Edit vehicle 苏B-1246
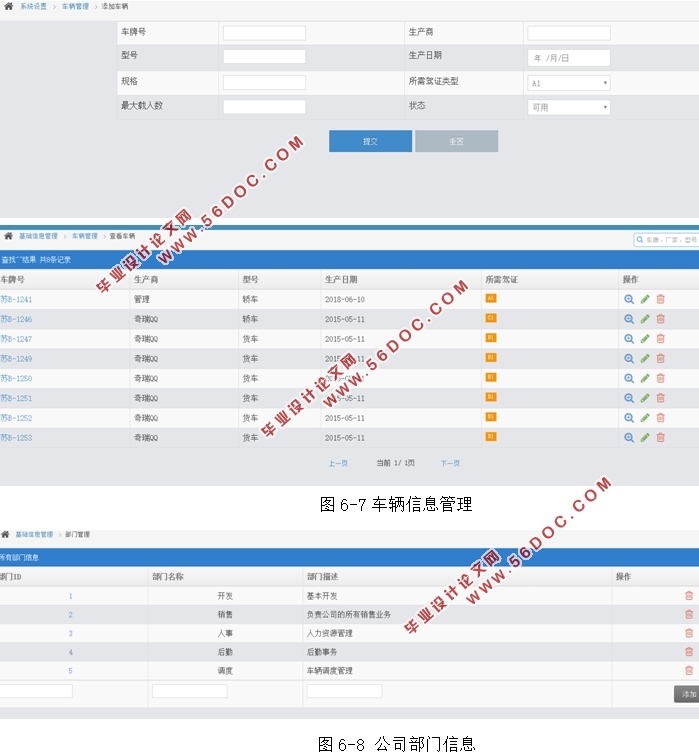699x756 pixels. (x=645, y=319)
